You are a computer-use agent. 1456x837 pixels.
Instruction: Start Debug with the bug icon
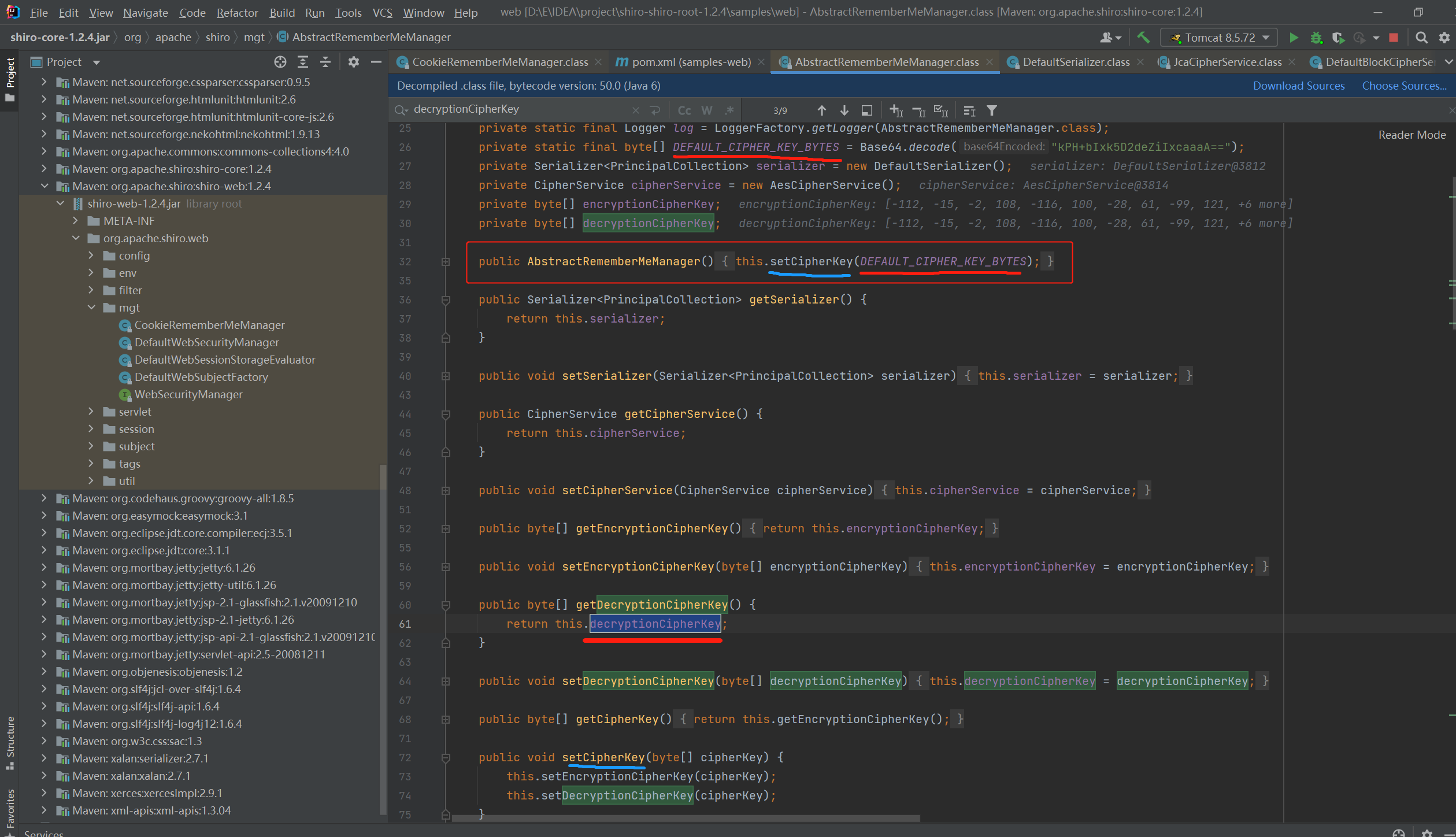[x=1316, y=38]
